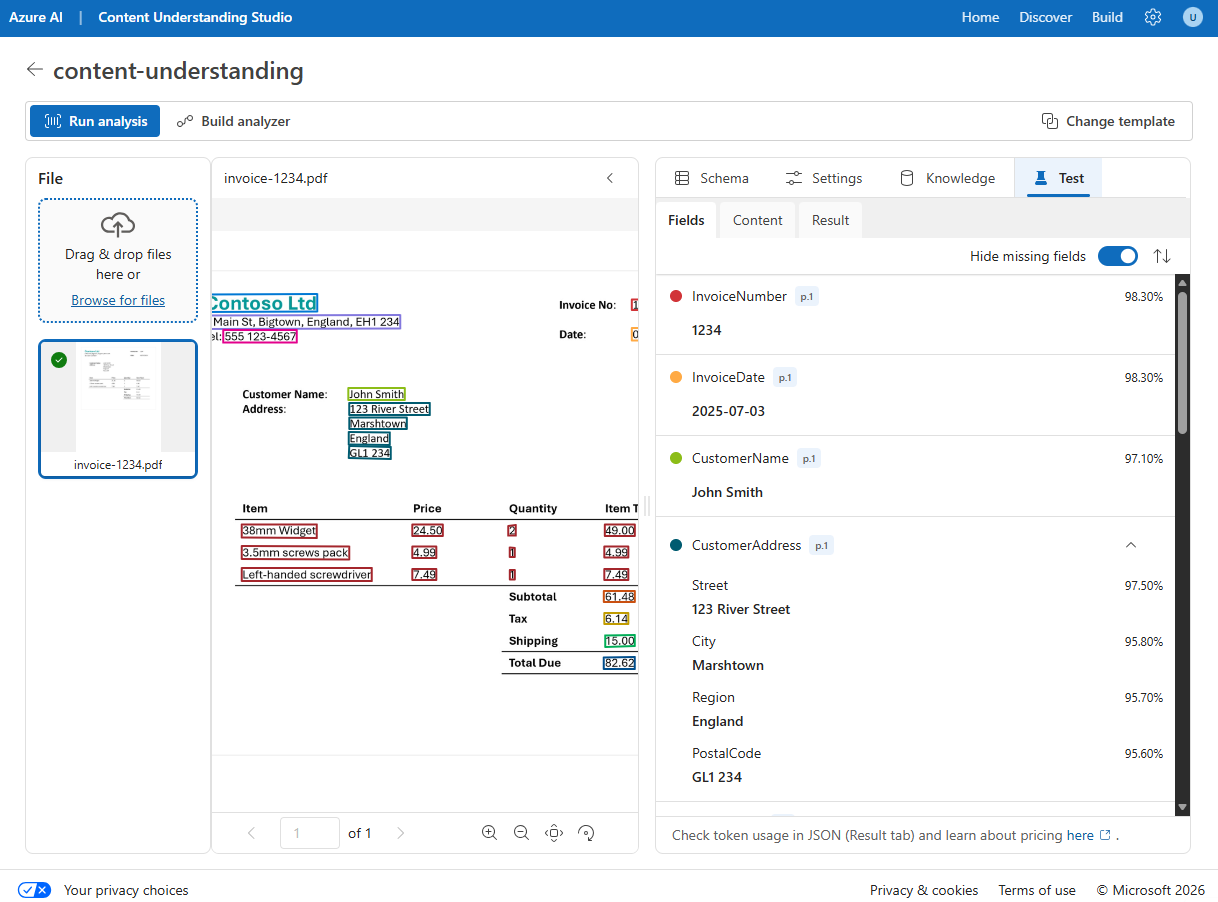
Task: Toggle off Hide missing fields
Action: 1117,256
